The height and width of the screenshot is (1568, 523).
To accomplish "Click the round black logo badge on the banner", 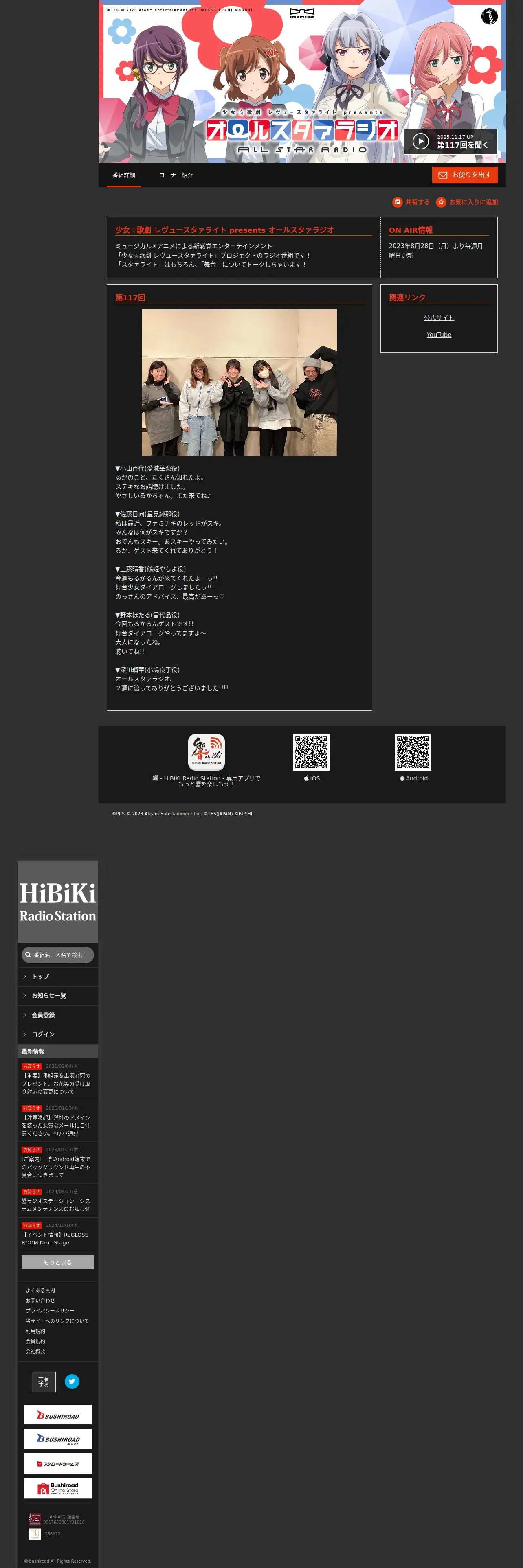I will click(x=490, y=16).
